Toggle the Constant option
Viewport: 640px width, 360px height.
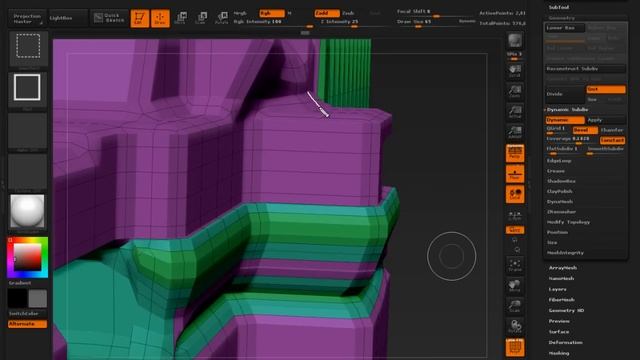pos(612,140)
